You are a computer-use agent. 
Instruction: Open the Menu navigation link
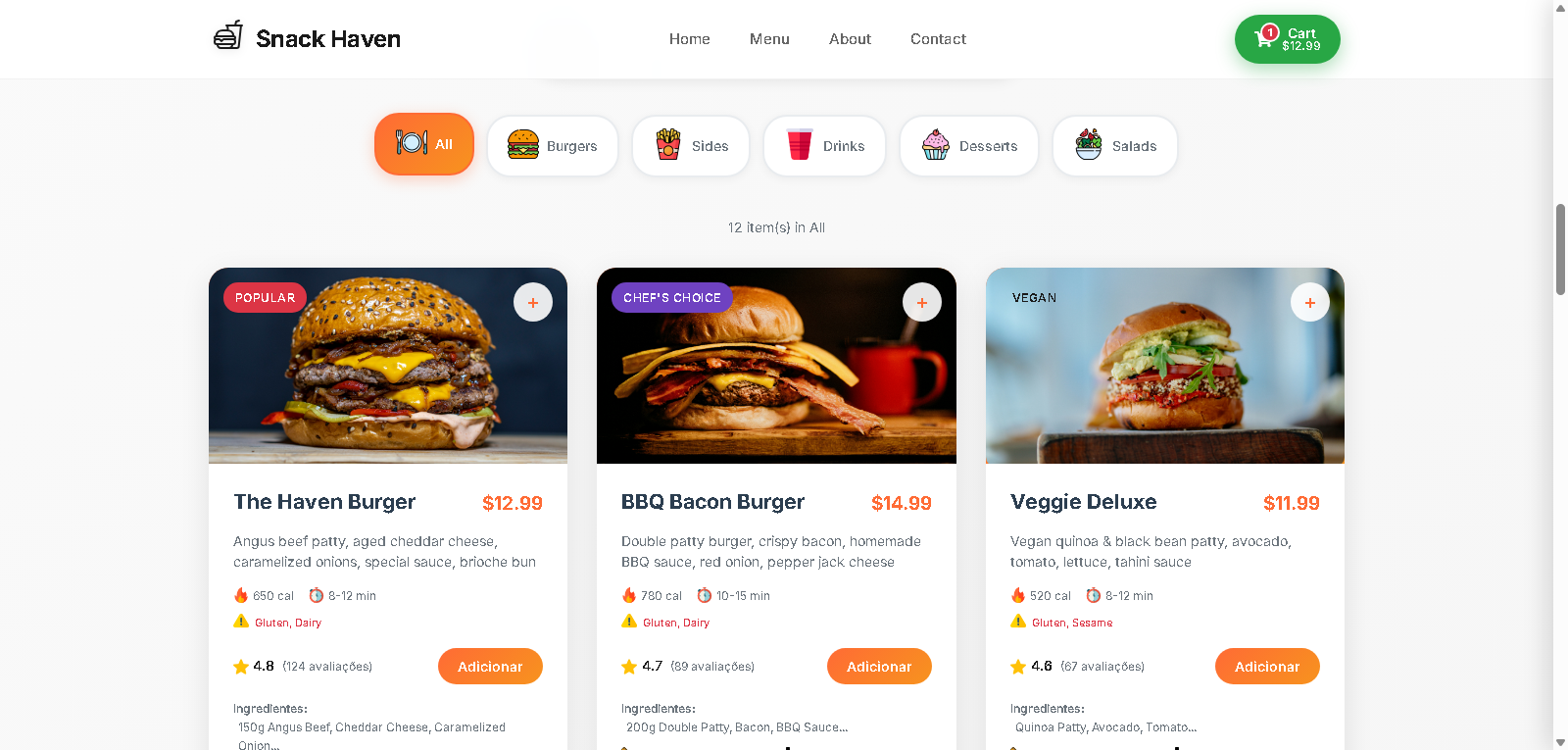[769, 39]
